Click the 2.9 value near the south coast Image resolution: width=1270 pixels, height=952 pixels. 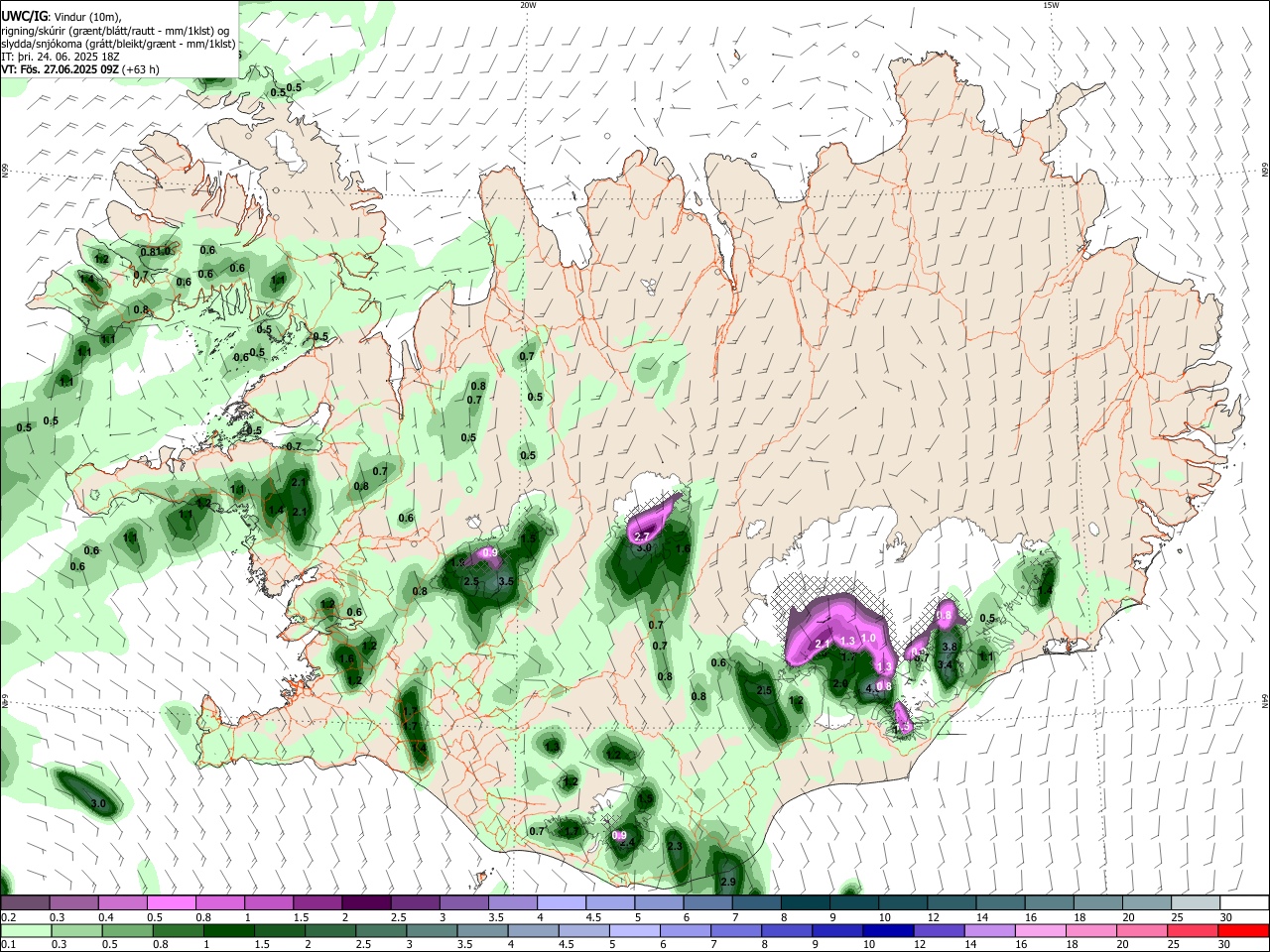(x=727, y=883)
